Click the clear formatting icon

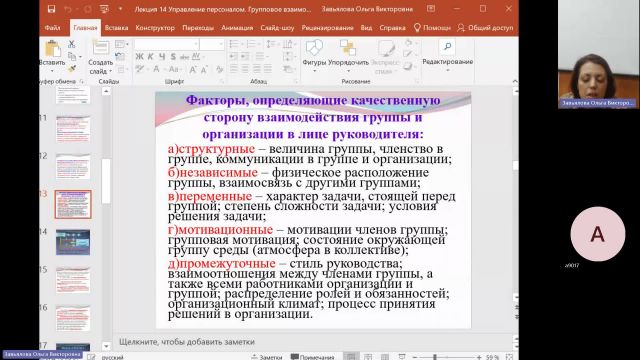[x=220, y=69]
